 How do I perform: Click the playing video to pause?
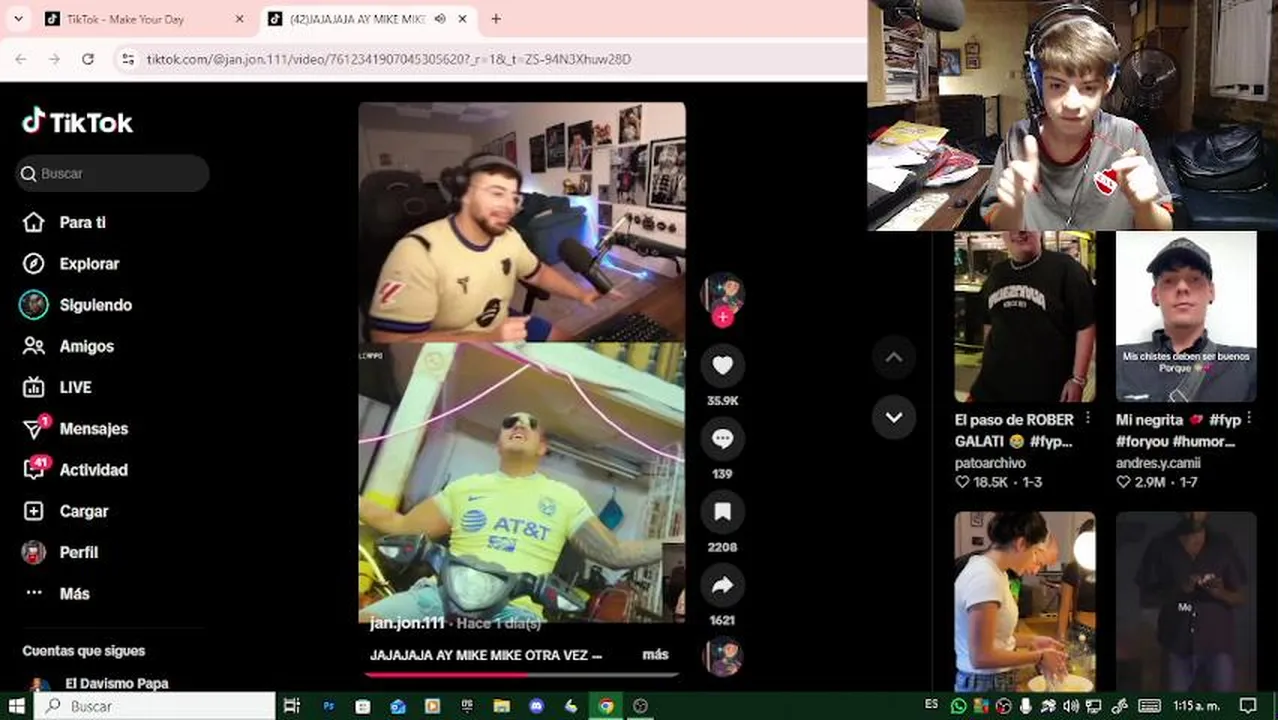tap(522, 362)
